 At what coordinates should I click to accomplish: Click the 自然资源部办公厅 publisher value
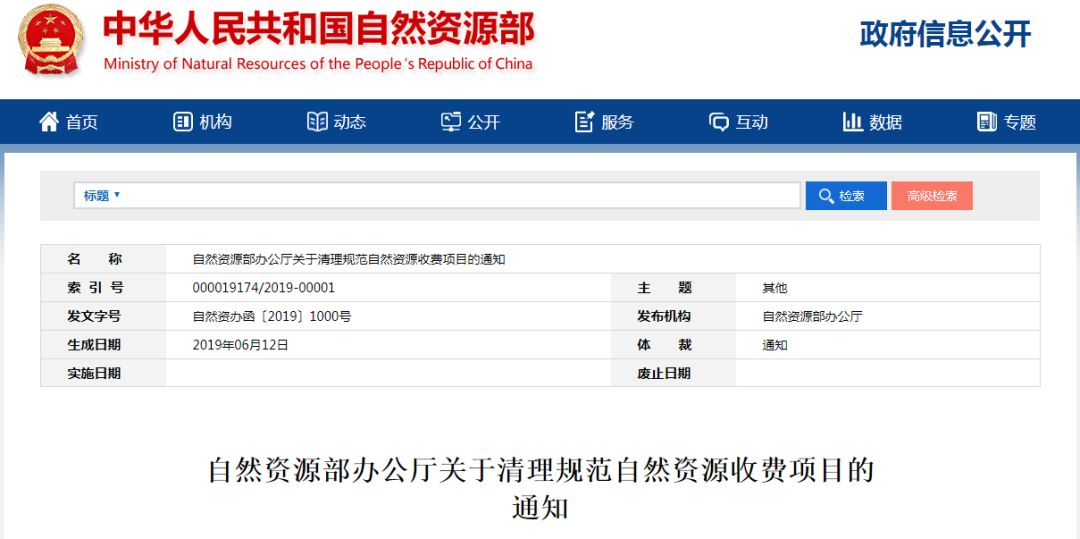pyautogui.click(x=813, y=317)
